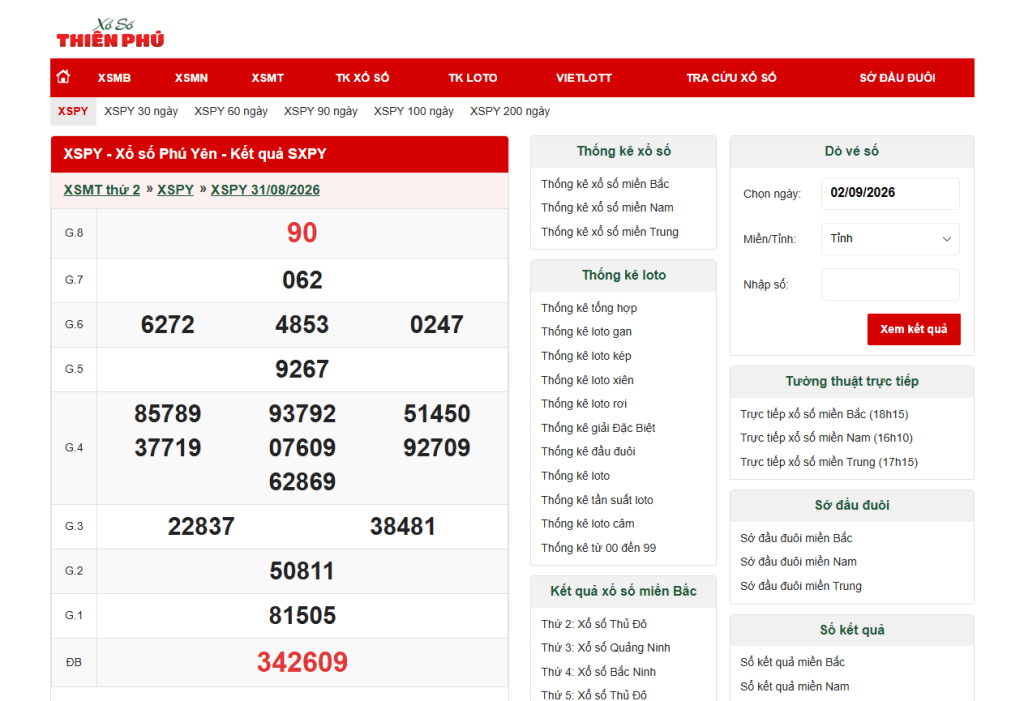This screenshot has height=701, width=1024.
Task: Open the TK LOTO menu
Action: (473, 78)
